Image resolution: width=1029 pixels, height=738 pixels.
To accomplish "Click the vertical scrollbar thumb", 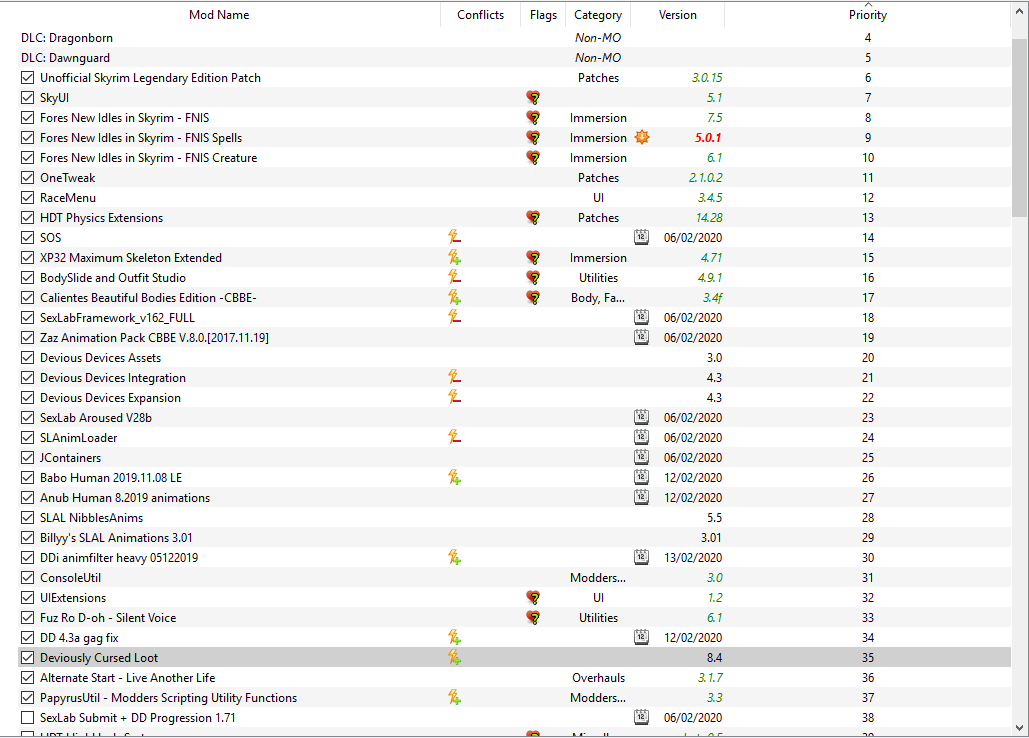I will coord(1019,128).
